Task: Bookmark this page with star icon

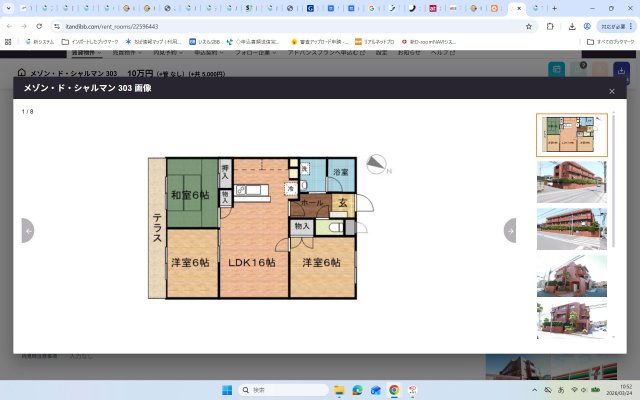Action: tap(529, 26)
